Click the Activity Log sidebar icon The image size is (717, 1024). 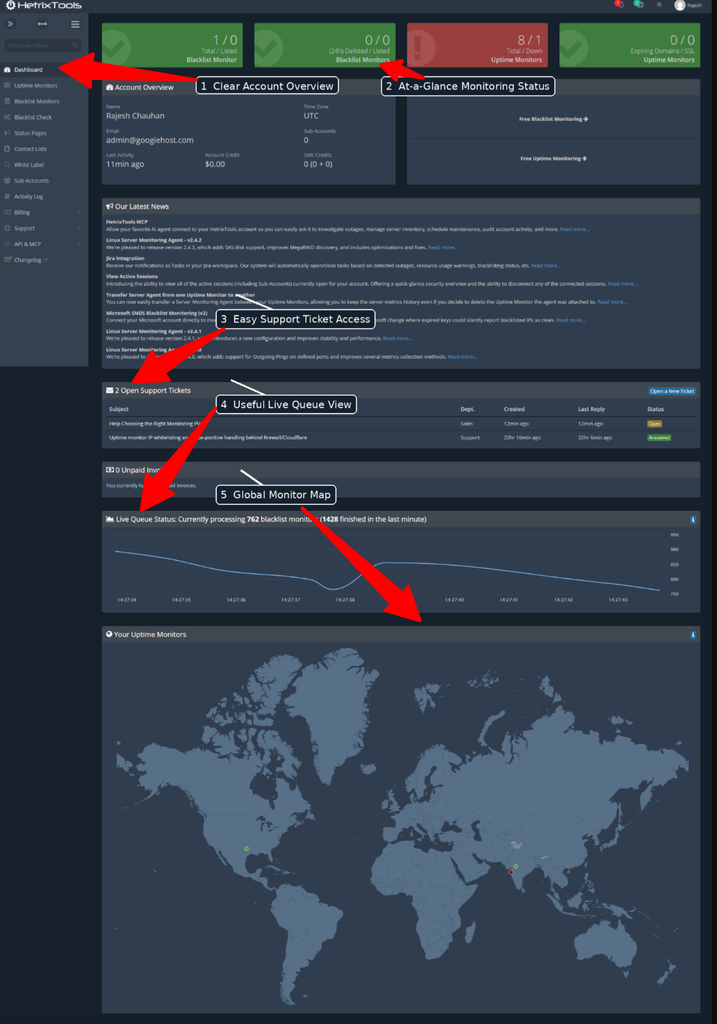tap(7, 197)
